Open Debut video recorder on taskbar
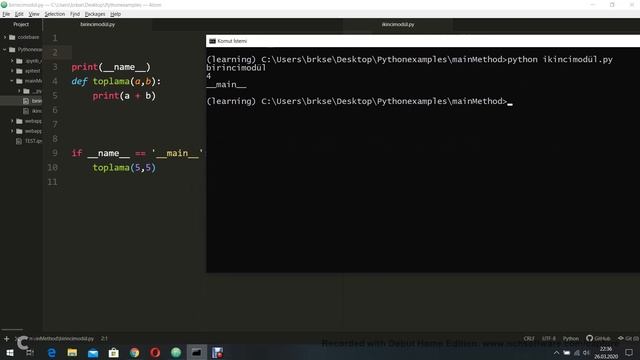 click(218, 353)
